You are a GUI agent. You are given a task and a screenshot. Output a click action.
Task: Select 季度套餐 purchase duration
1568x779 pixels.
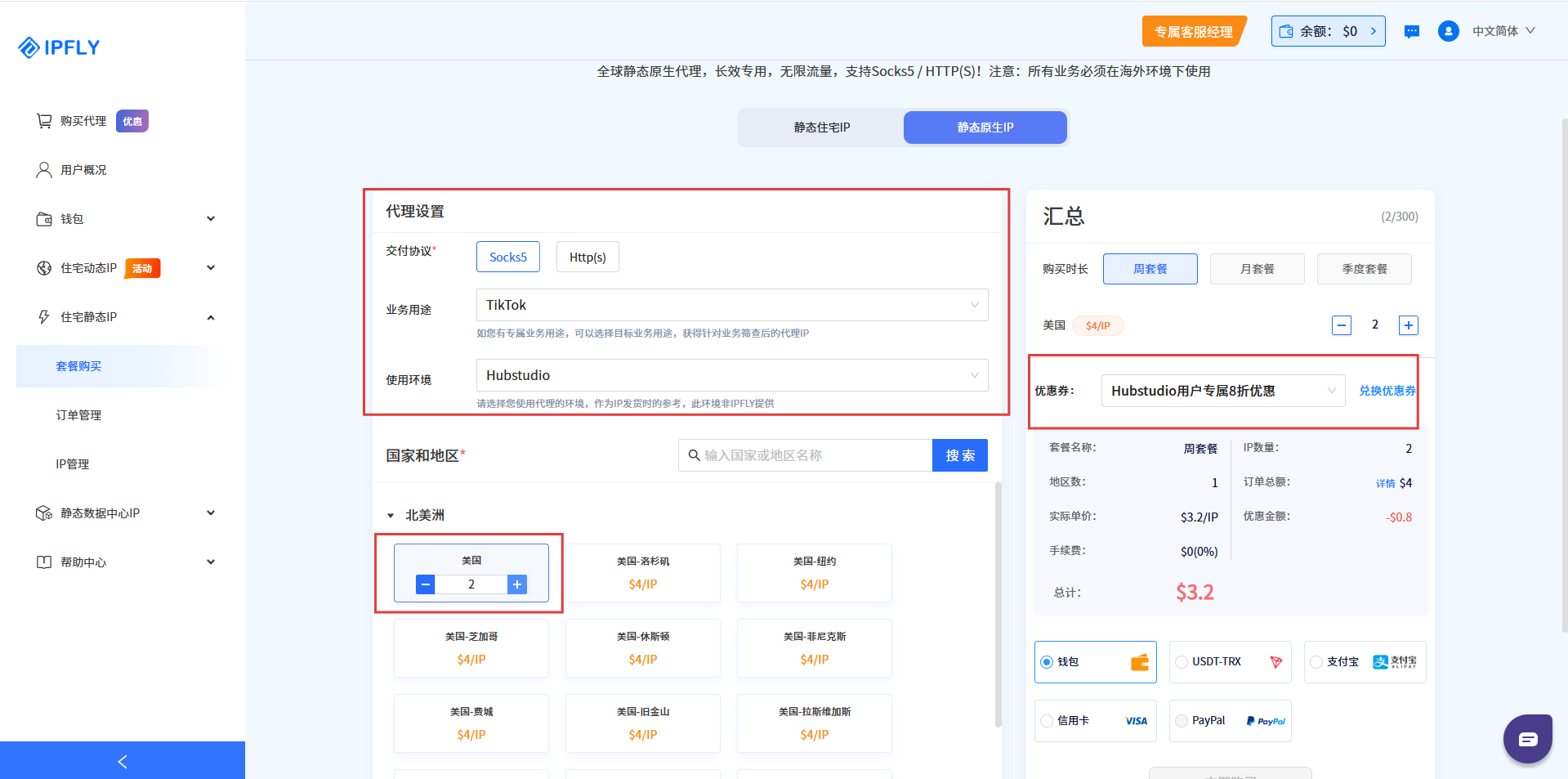click(1365, 269)
